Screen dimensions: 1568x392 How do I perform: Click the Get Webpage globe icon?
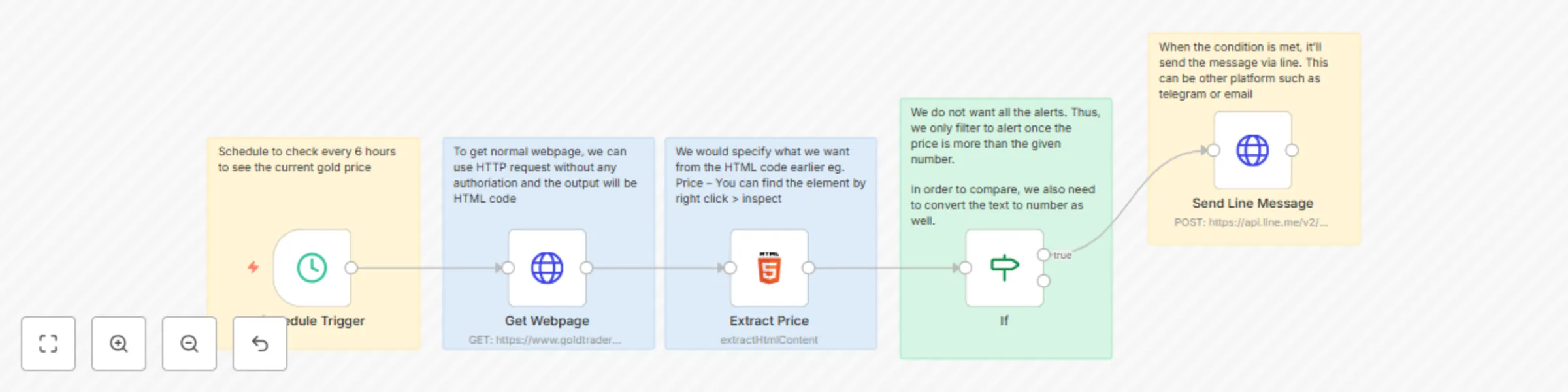pyautogui.click(x=547, y=267)
